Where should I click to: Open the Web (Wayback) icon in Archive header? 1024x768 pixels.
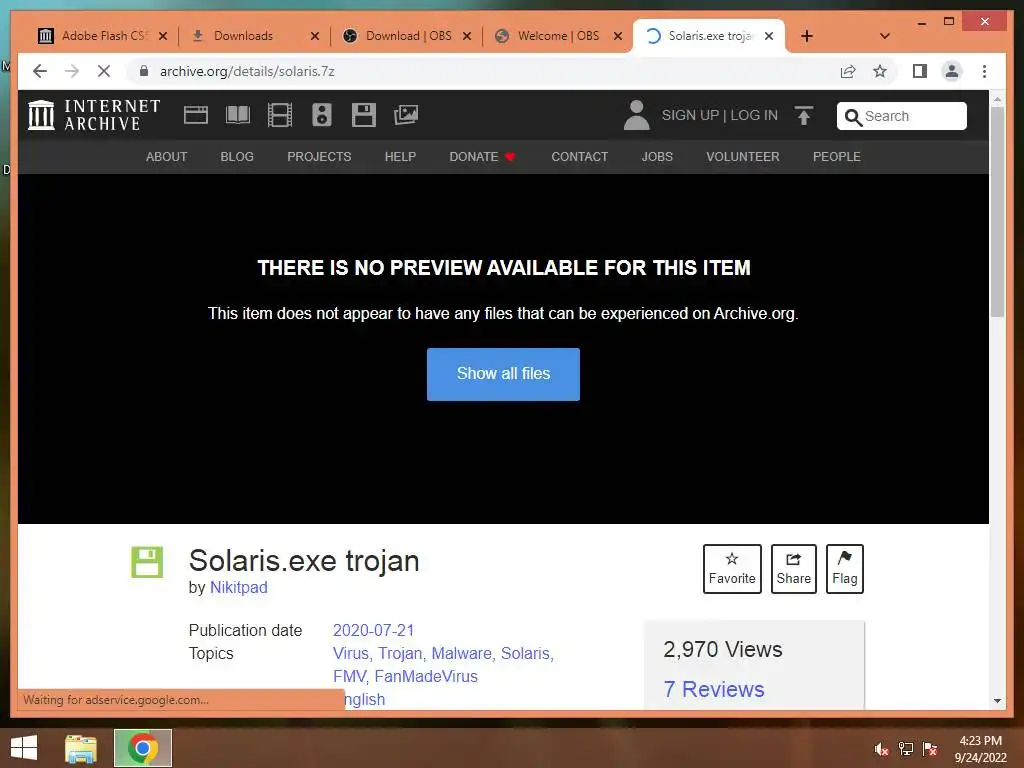coord(196,115)
